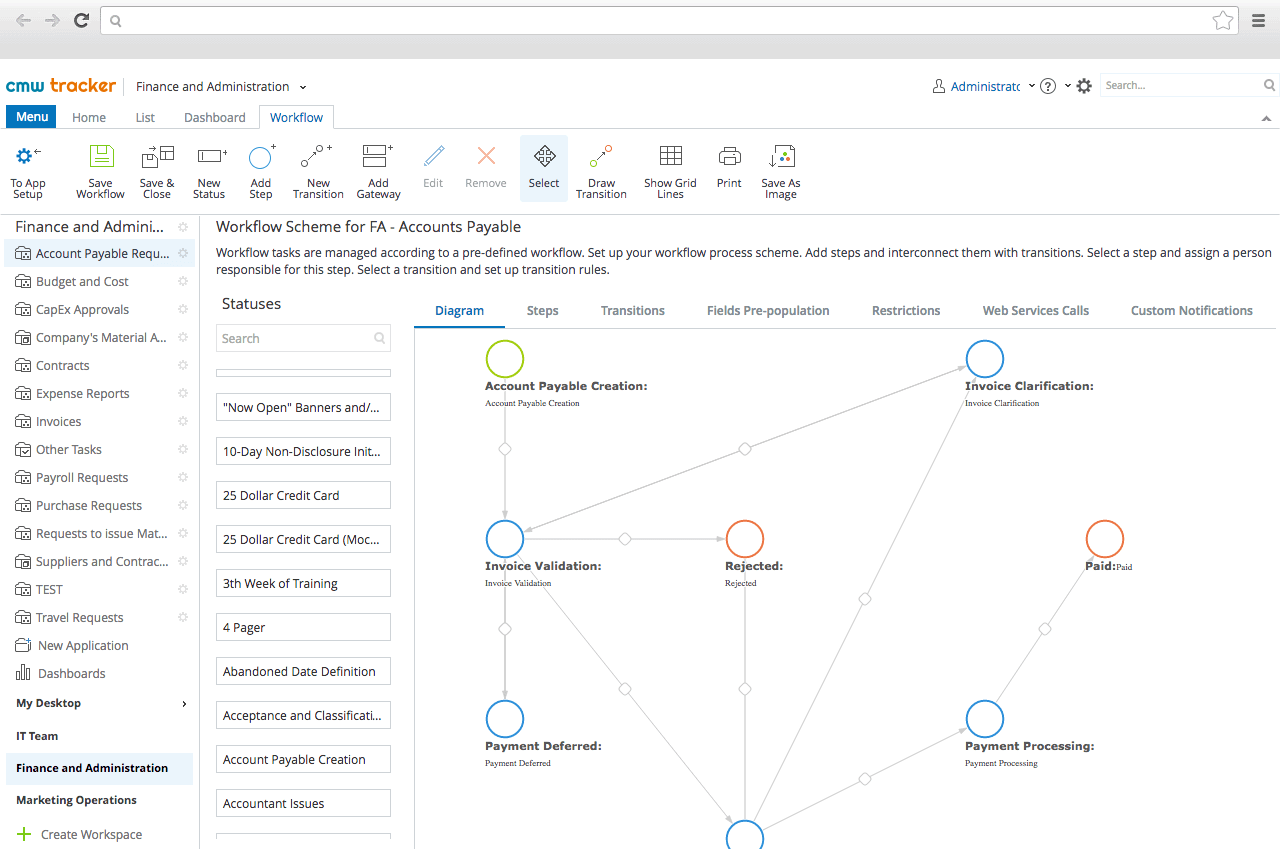Click Create Workspace

pos(90,834)
